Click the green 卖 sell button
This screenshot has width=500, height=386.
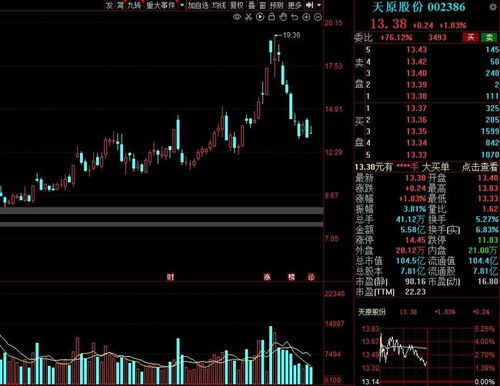coord(489,37)
